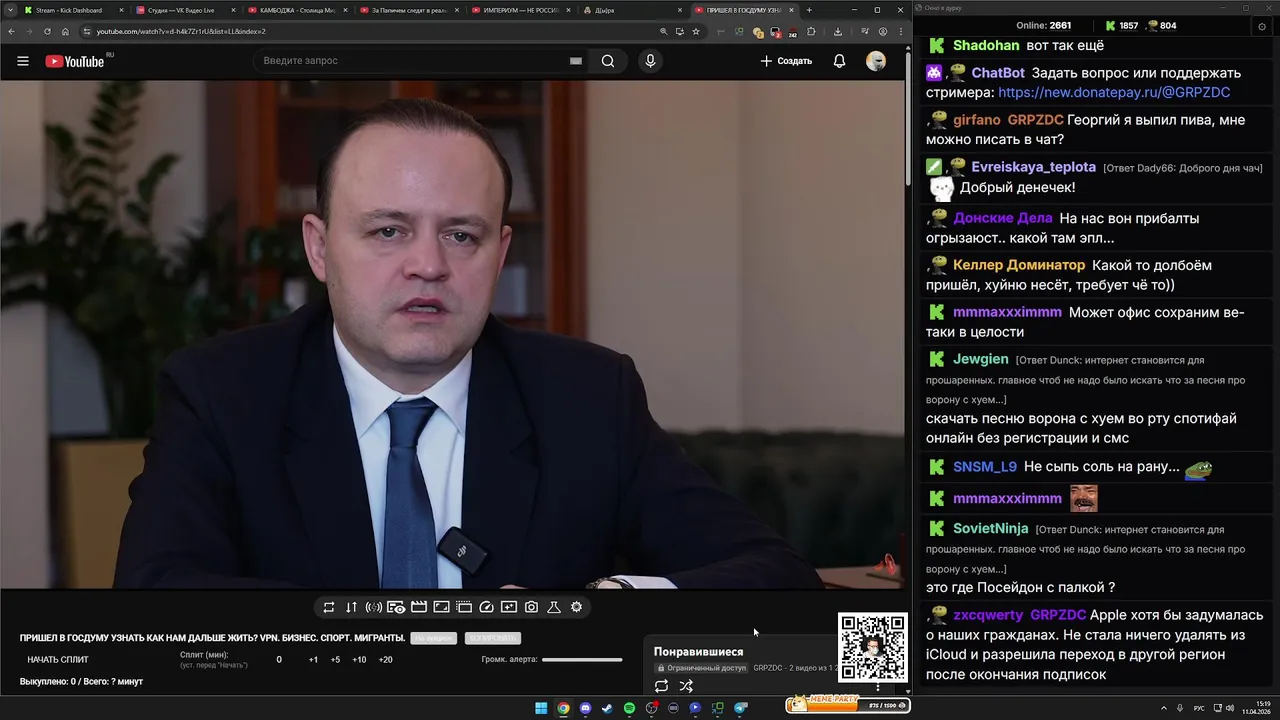Click the browser address bar URL
This screenshot has width=1280, height=720.
(x=181, y=31)
